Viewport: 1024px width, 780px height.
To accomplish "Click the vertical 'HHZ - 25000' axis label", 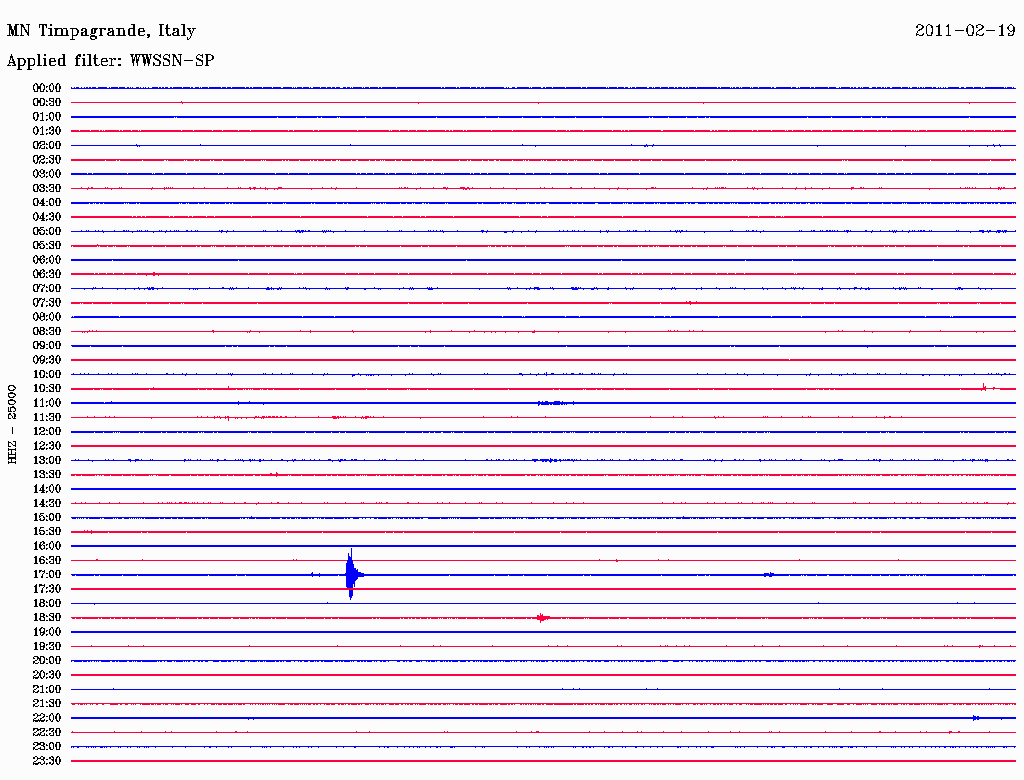I will pos(12,424).
